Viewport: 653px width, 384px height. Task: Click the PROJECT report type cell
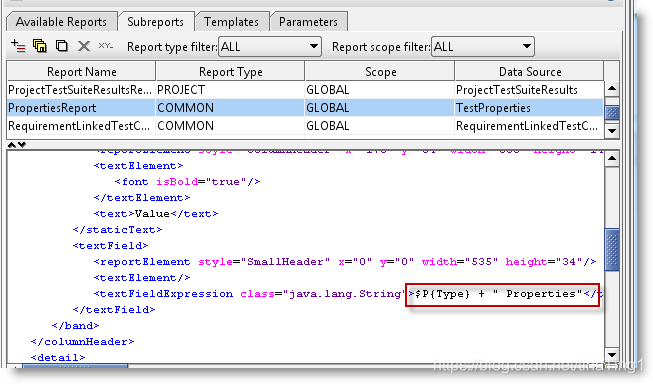pyautogui.click(x=230, y=90)
